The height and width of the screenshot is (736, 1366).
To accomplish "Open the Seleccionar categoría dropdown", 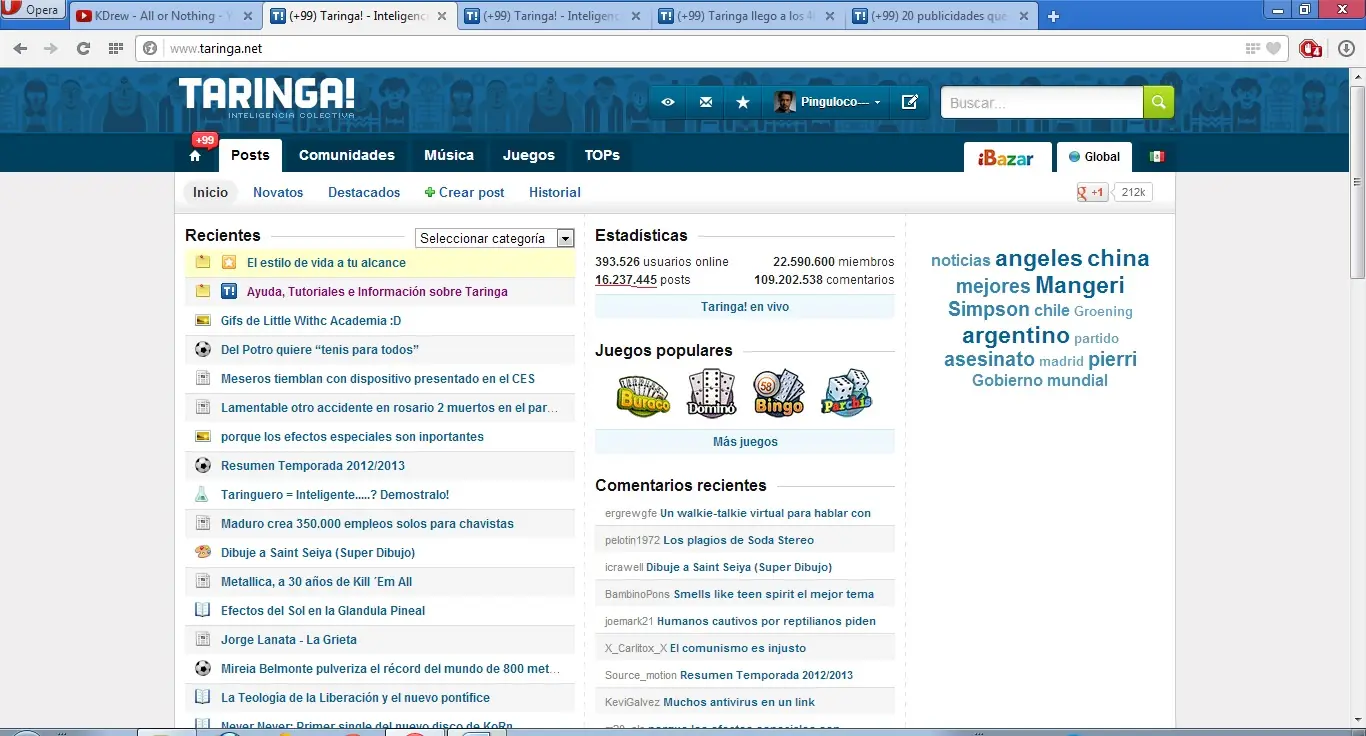I will pyautogui.click(x=565, y=238).
